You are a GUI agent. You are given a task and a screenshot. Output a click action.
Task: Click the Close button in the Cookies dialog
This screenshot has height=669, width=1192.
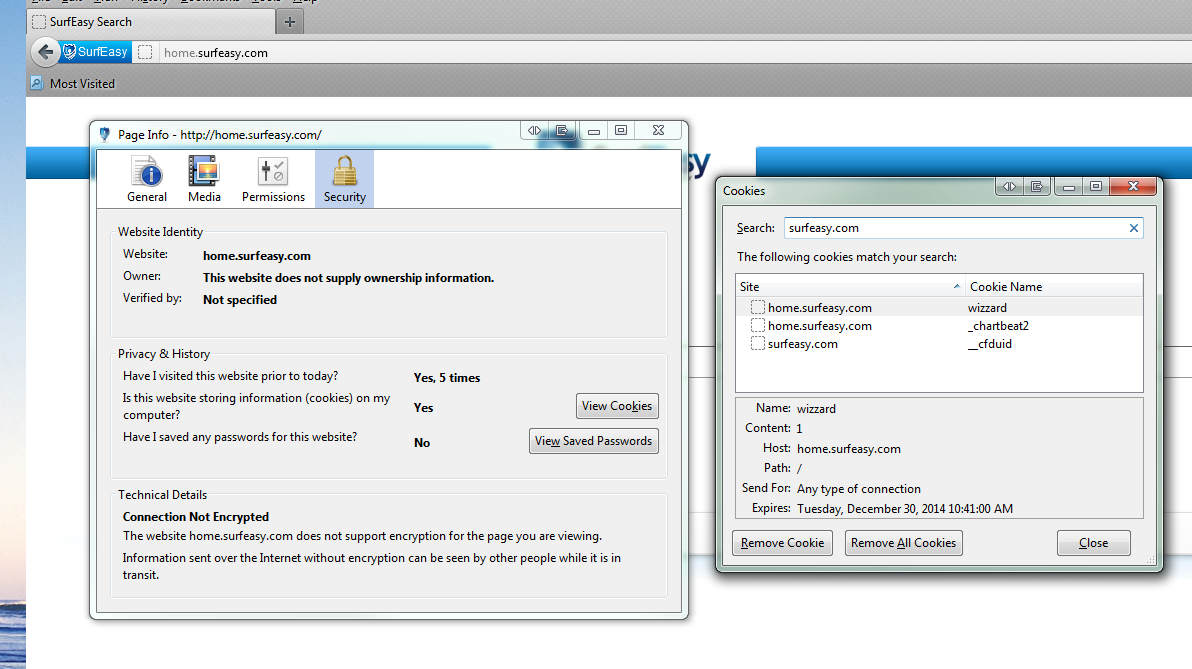(x=1093, y=543)
